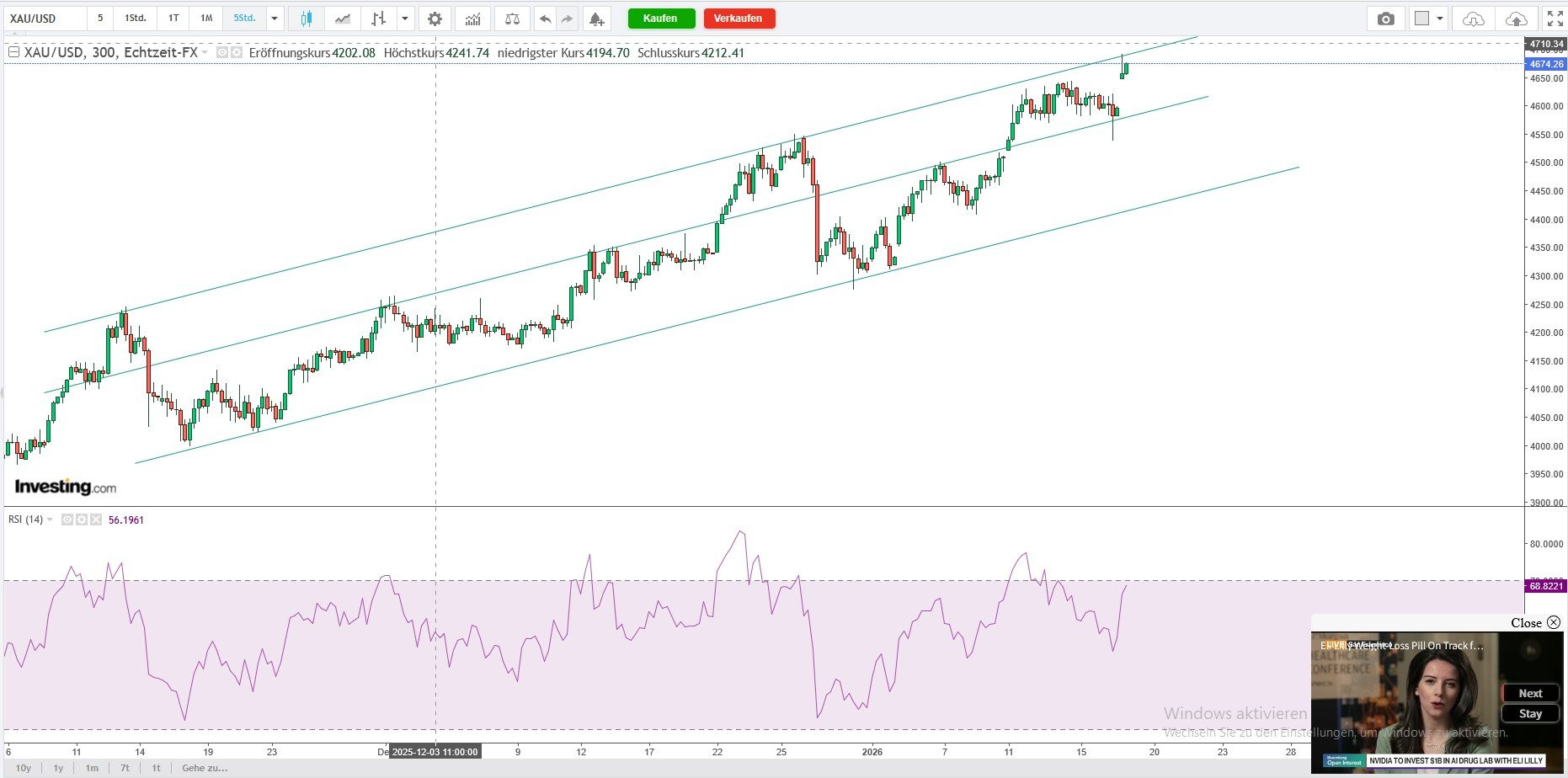Select the candlestick chart type icon
1568x778 pixels.
point(306,19)
